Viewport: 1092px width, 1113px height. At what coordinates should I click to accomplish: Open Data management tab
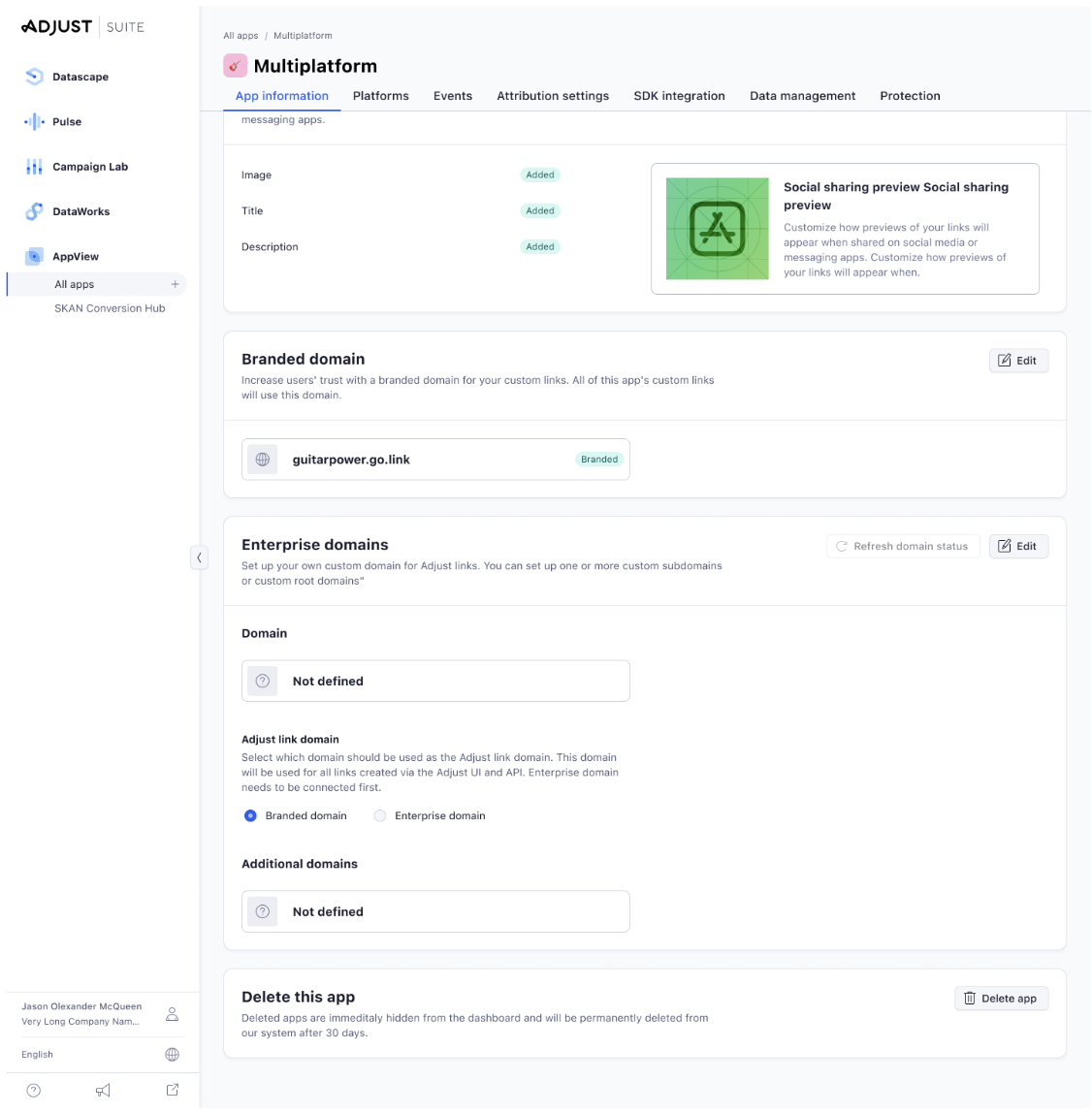(x=803, y=96)
